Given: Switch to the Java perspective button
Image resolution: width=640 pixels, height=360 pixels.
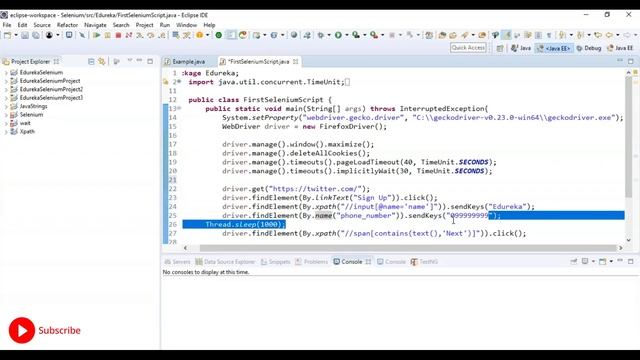Looking at the screenshot, I should pos(521,48).
